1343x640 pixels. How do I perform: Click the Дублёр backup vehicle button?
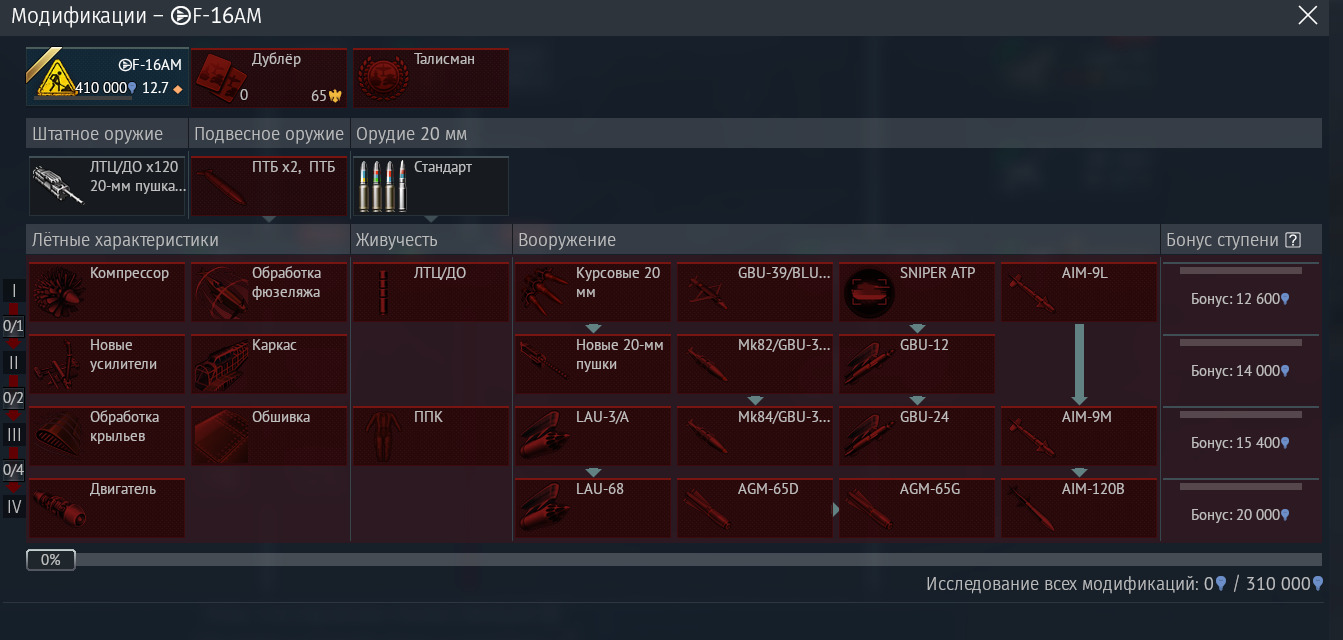(268, 77)
